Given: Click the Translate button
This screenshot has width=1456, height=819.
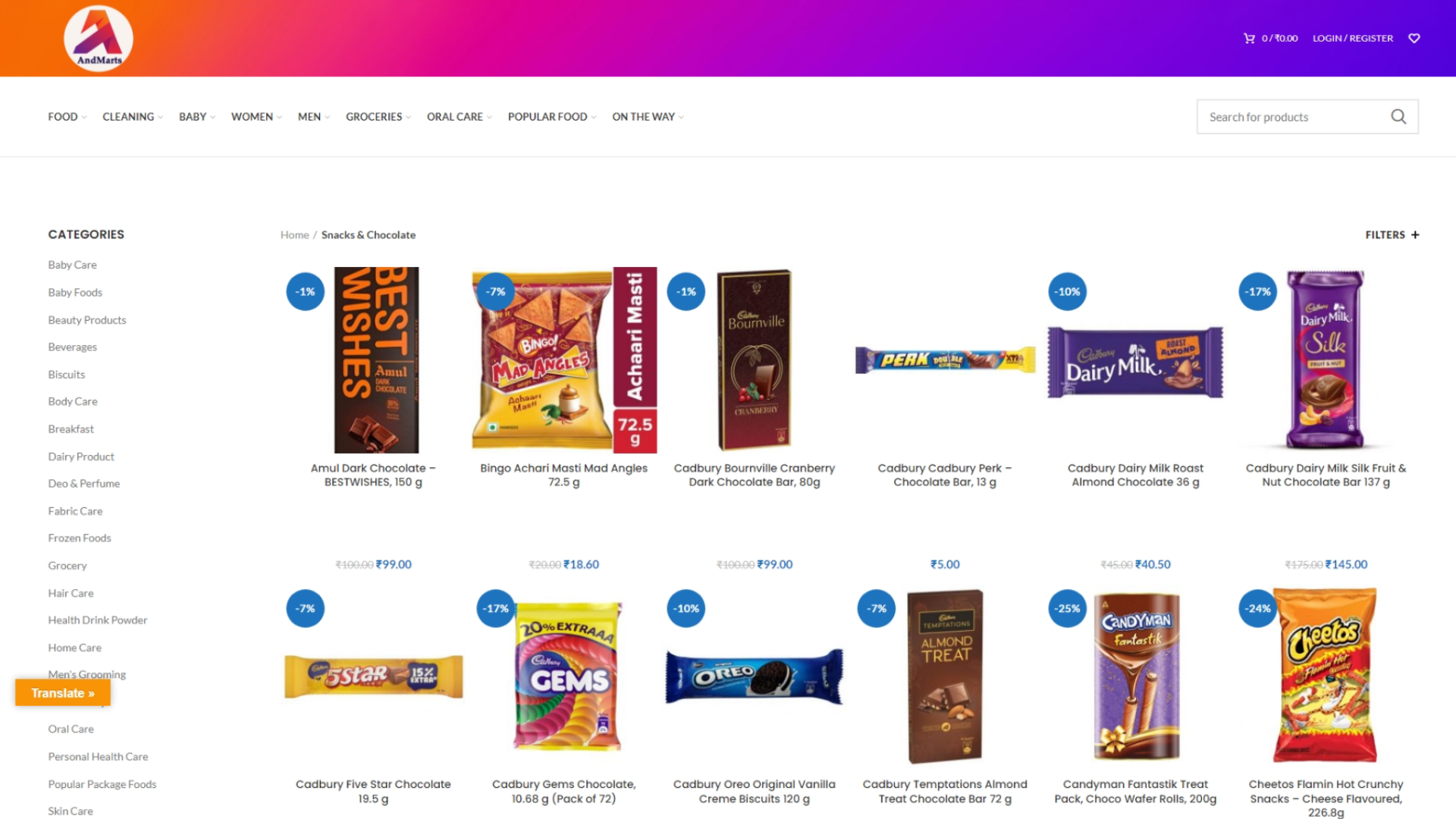Looking at the screenshot, I should (63, 693).
